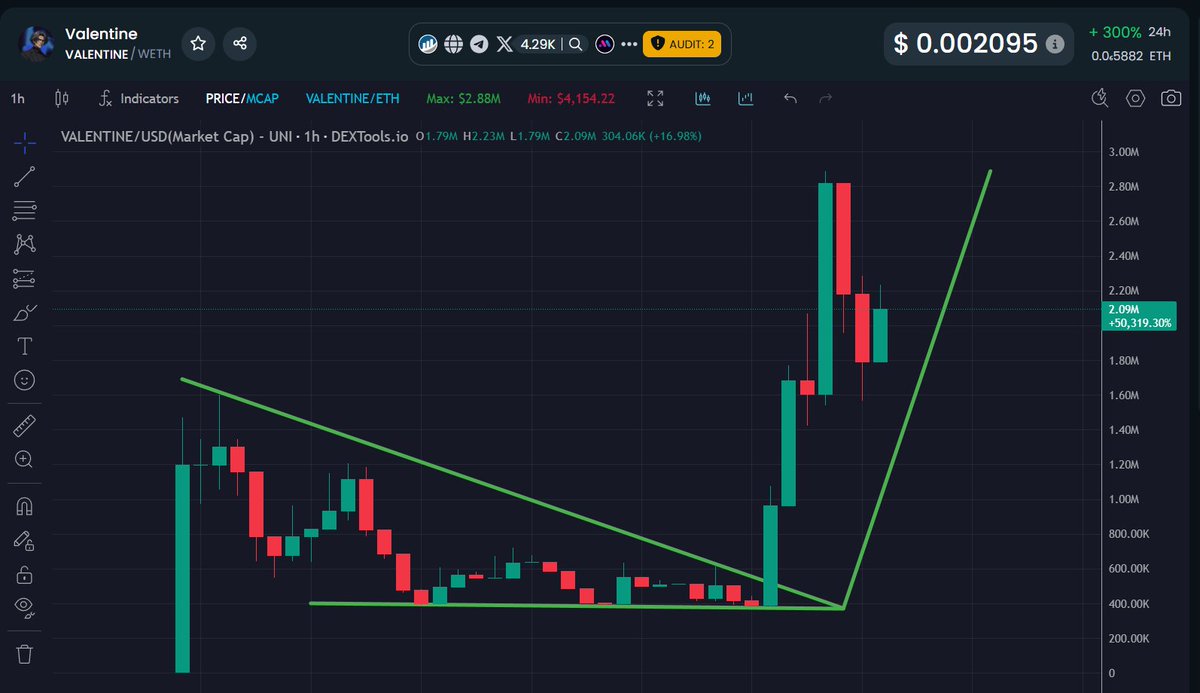Enter fullscreen chart mode
The width and height of the screenshot is (1200, 693).
655,98
